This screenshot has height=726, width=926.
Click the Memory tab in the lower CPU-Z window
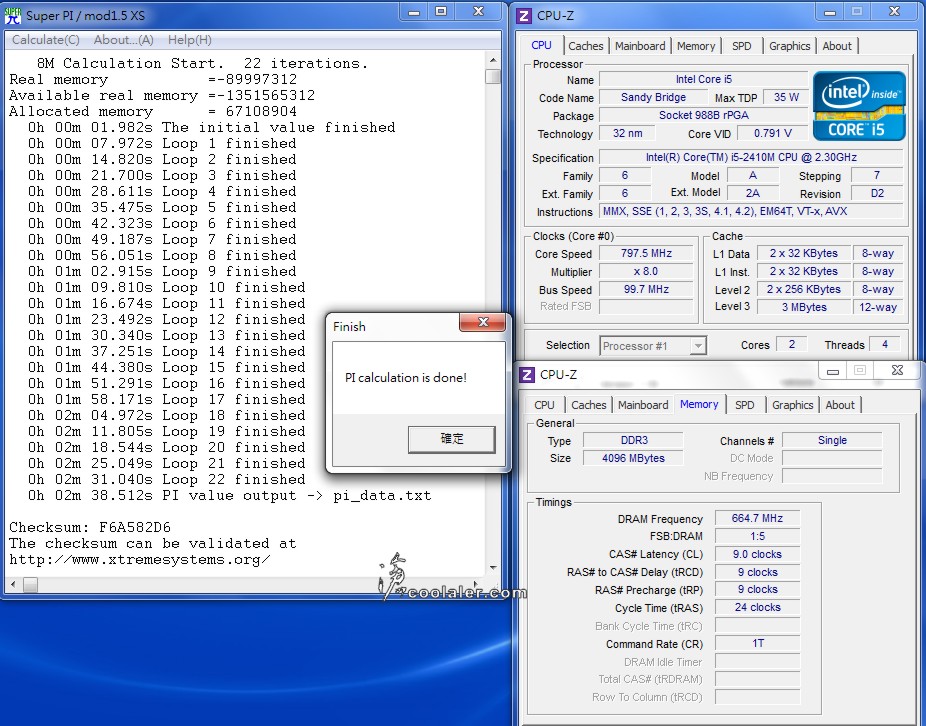699,404
